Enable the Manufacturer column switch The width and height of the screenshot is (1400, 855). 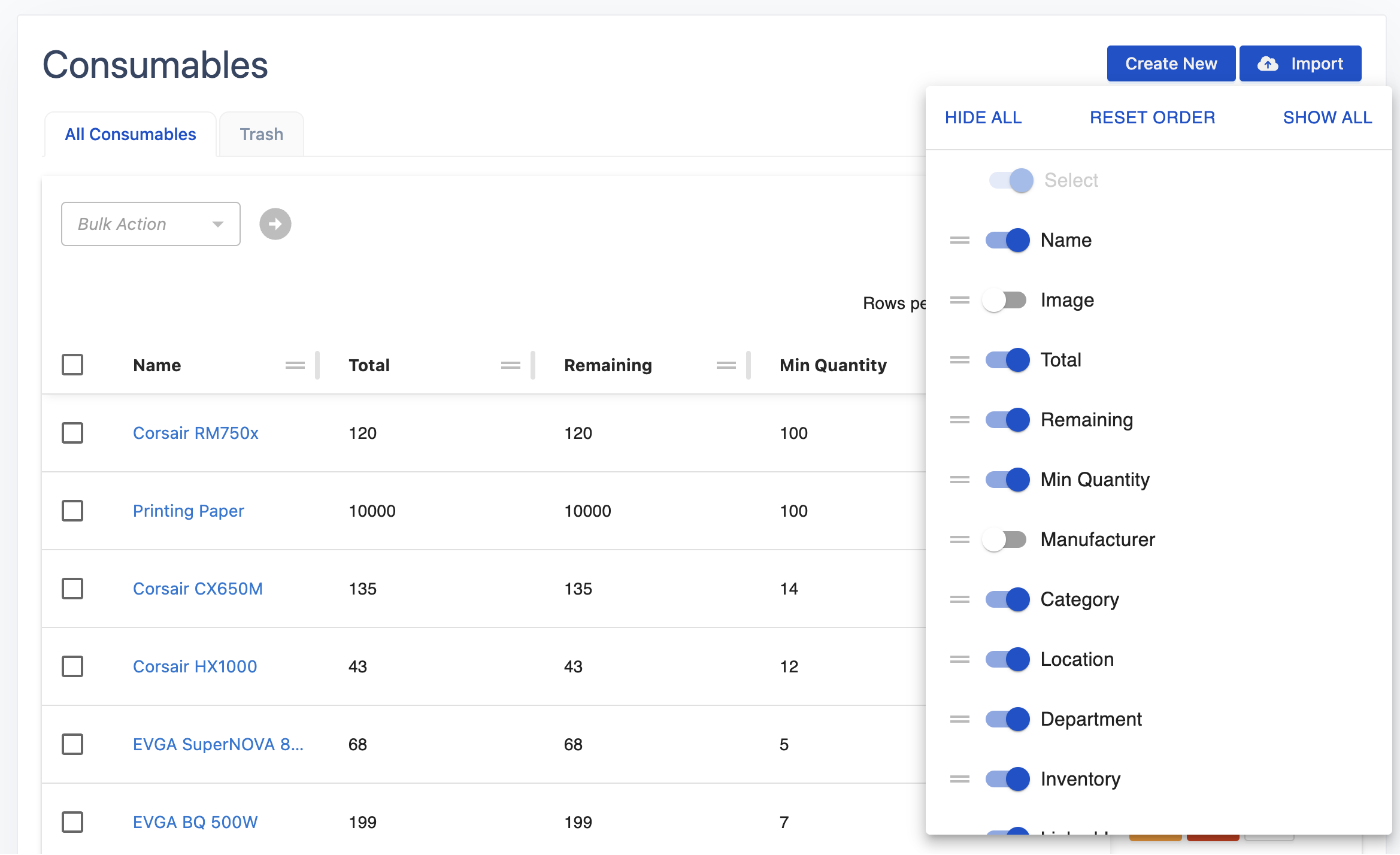point(1004,539)
